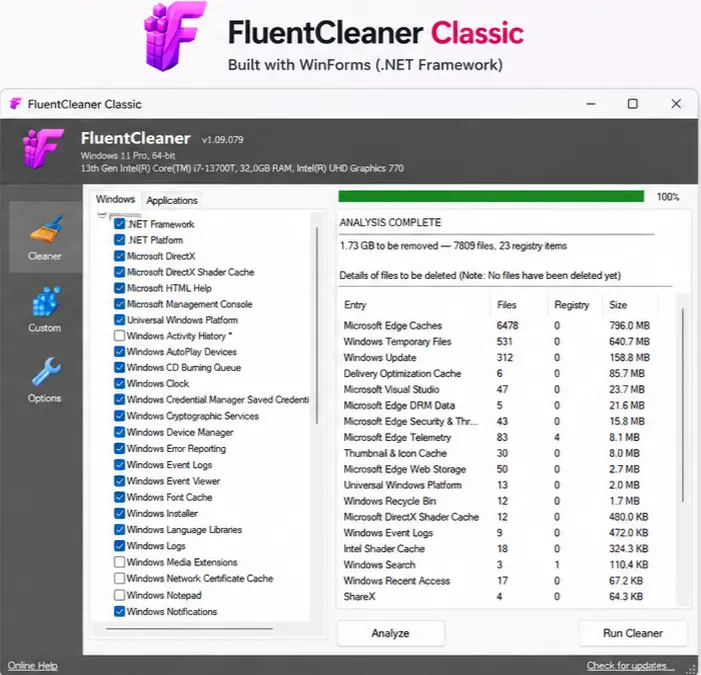701x675 pixels.
Task: Enable the Windows Activity History checkbox
Action: point(119,336)
